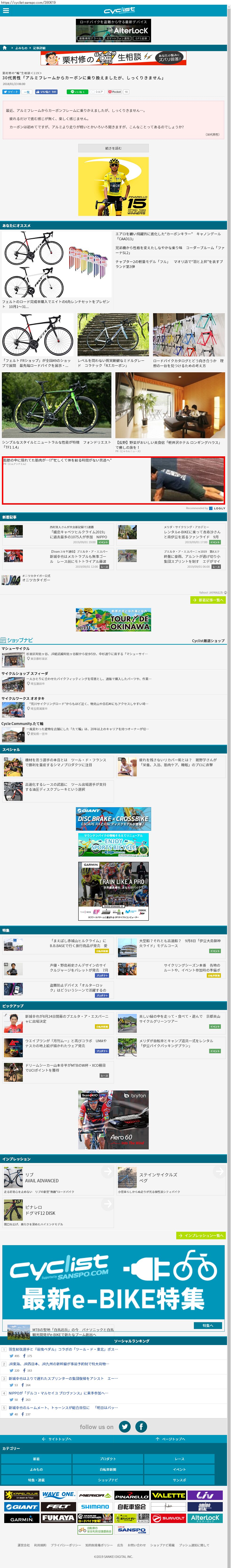The image size is (231, 1568).
Task: Open the WAVE ONE sponsor logo
Action: click(58, 1495)
